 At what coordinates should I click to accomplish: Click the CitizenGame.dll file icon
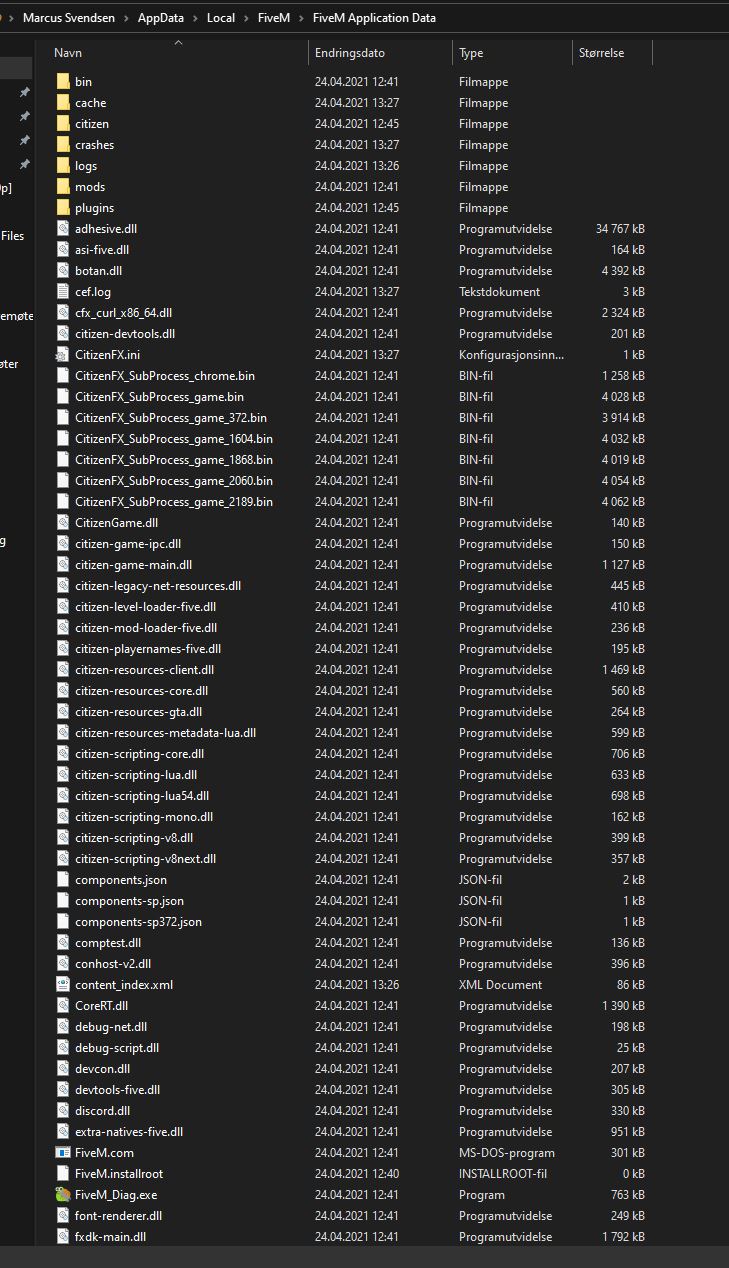[63, 523]
